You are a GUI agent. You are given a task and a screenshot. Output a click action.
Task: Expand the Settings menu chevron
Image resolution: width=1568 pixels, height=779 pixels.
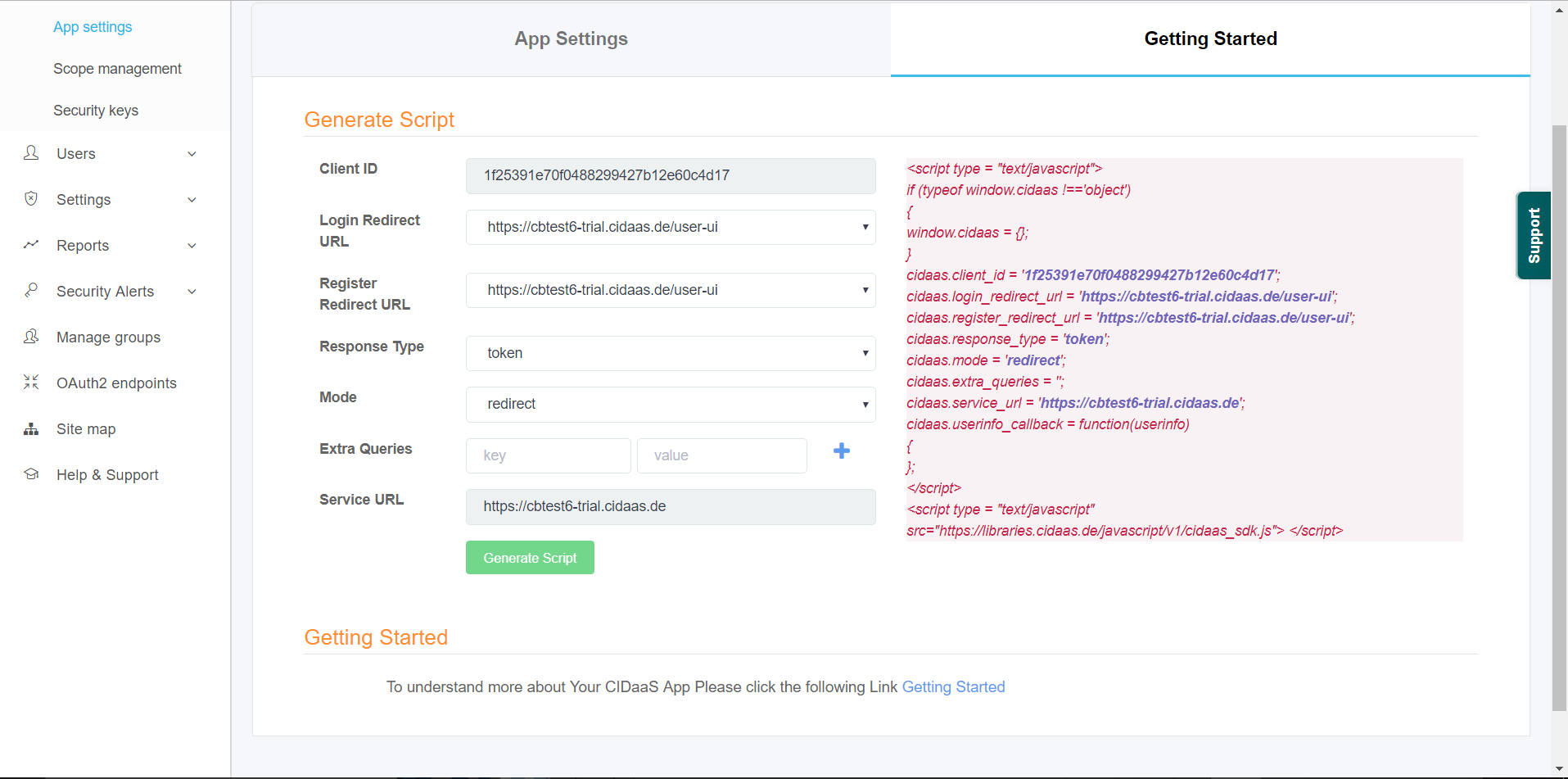click(192, 200)
